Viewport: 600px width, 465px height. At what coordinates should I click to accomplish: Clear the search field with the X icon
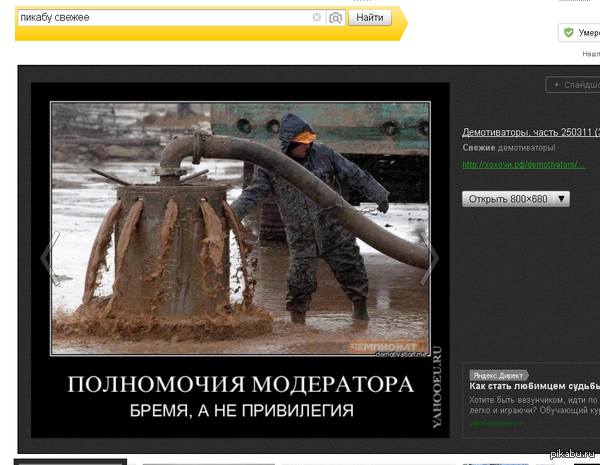(317, 18)
